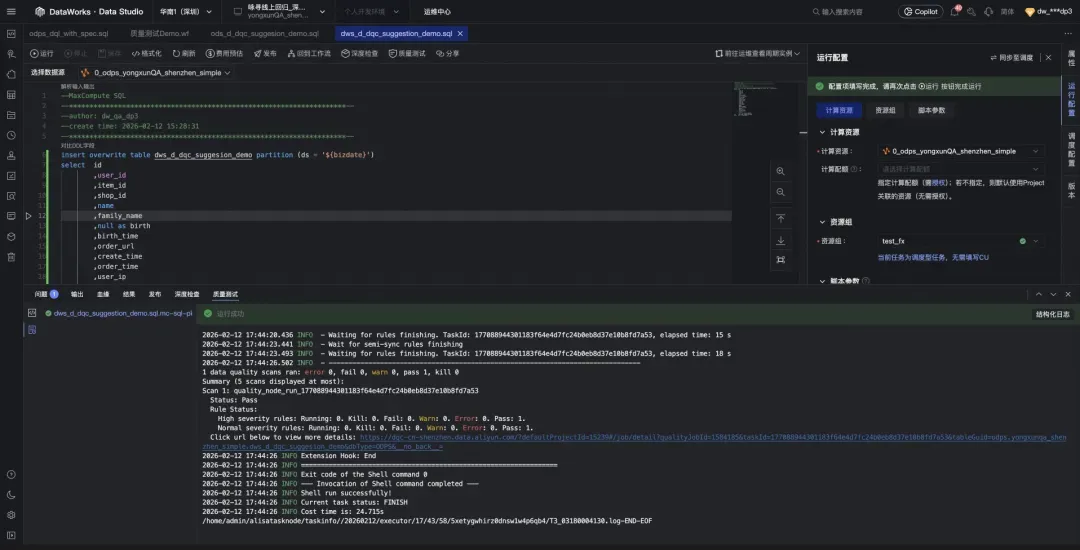
Task: Open the Operation Center (运维中心)
Action: pos(437,12)
